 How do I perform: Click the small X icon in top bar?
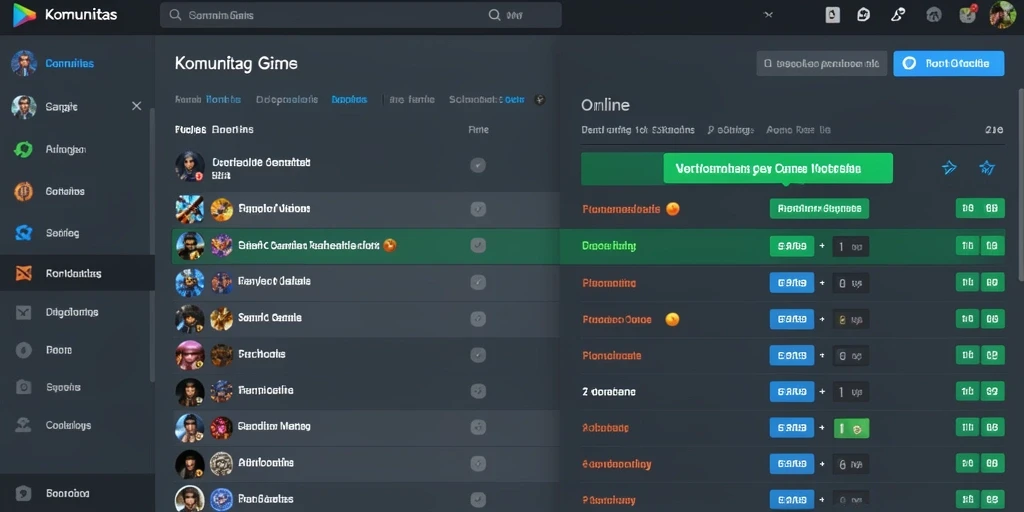coord(768,14)
